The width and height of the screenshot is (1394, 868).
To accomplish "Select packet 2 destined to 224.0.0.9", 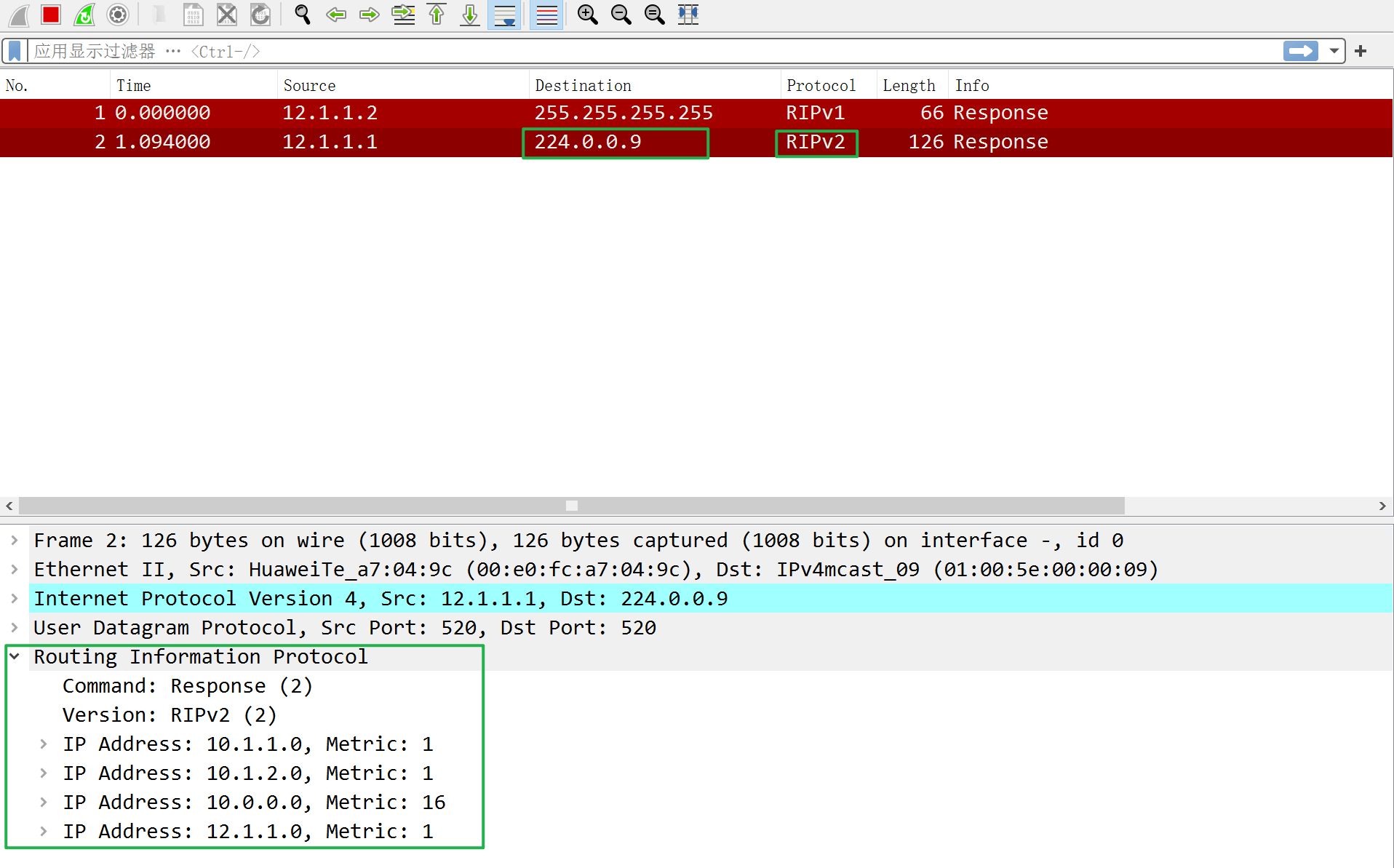I will pos(696,142).
